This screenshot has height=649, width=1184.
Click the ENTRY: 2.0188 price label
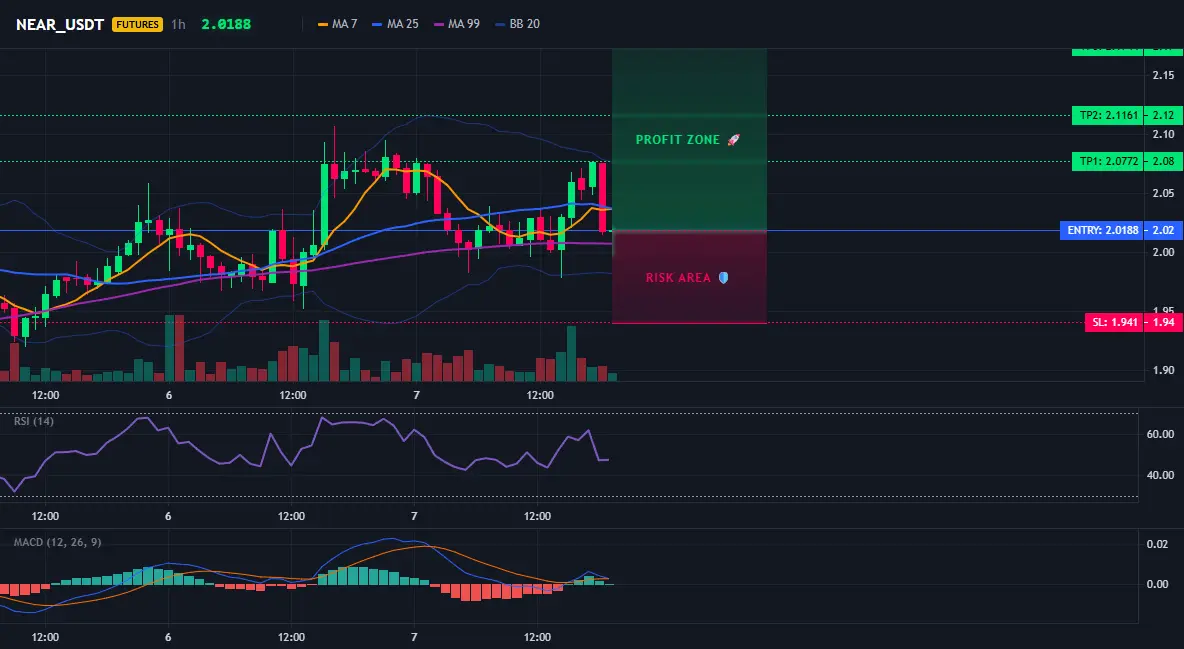pos(1102,230)
